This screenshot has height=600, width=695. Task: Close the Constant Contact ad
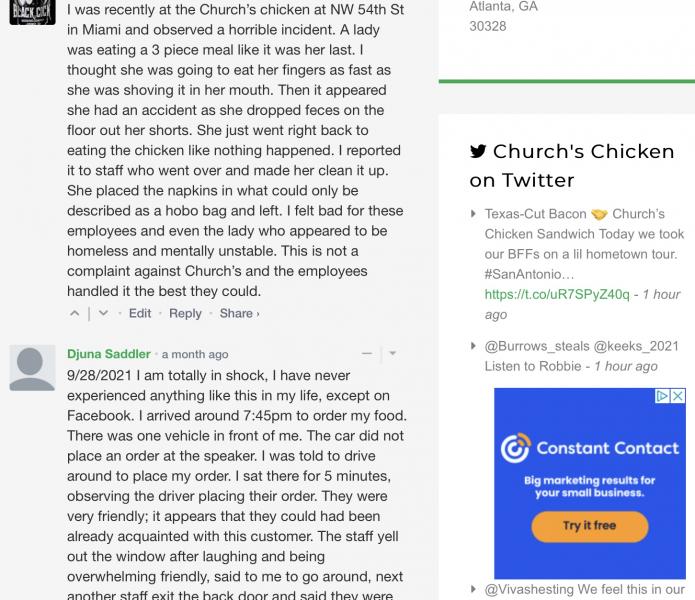(677, 396)
